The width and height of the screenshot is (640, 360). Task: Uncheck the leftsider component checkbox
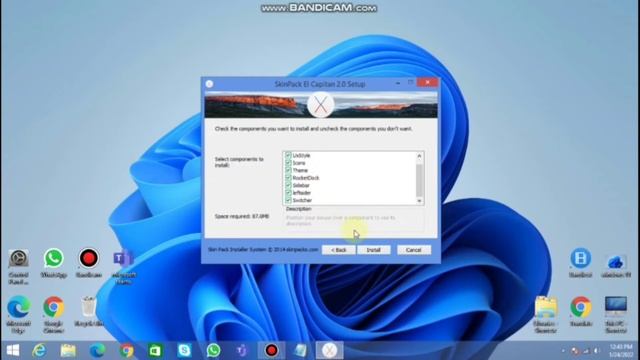click(288, 192)
